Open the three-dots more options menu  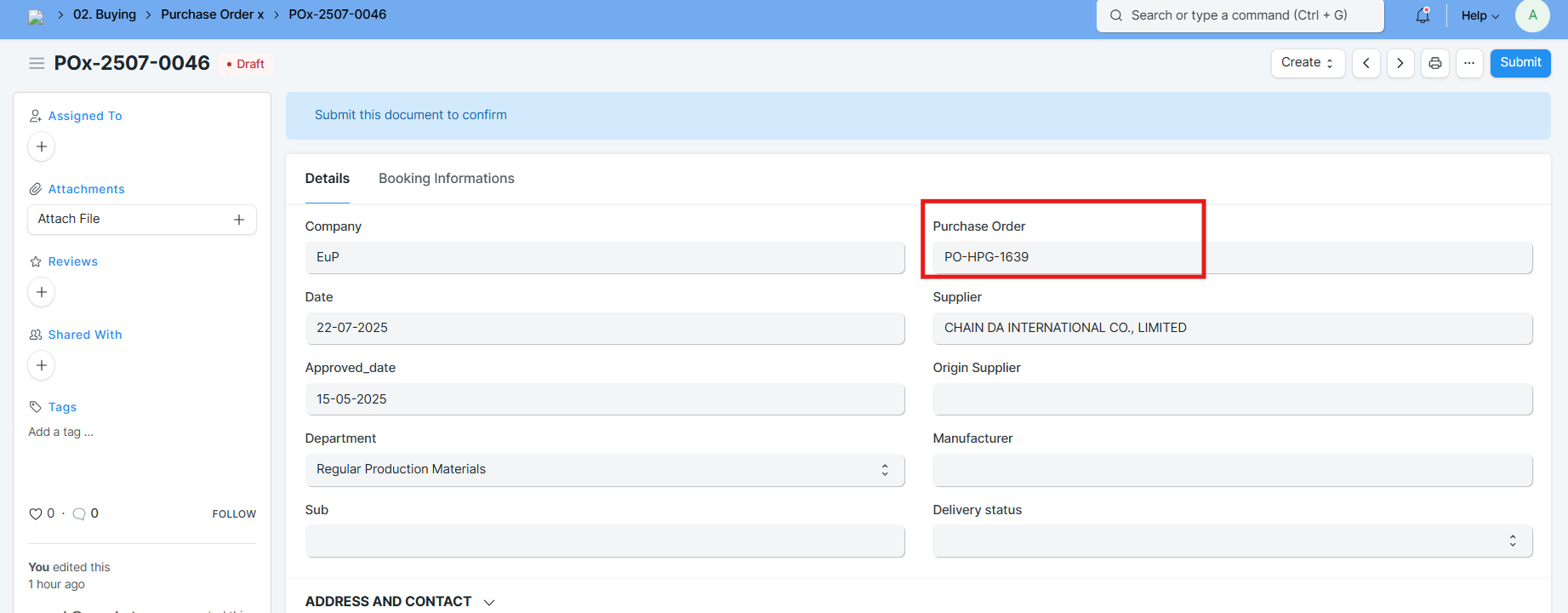(1469, 63)
